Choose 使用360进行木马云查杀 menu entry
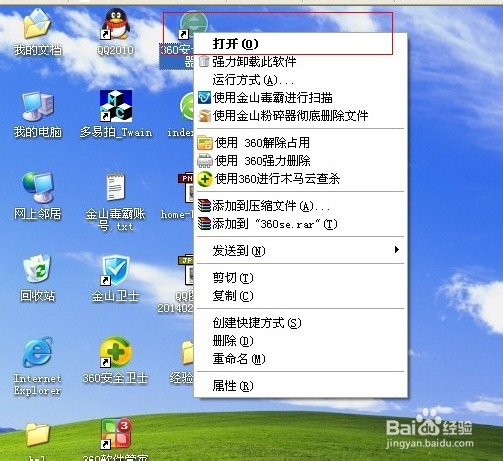This screenshot has width=503, height=461. [x=300, y=179]
